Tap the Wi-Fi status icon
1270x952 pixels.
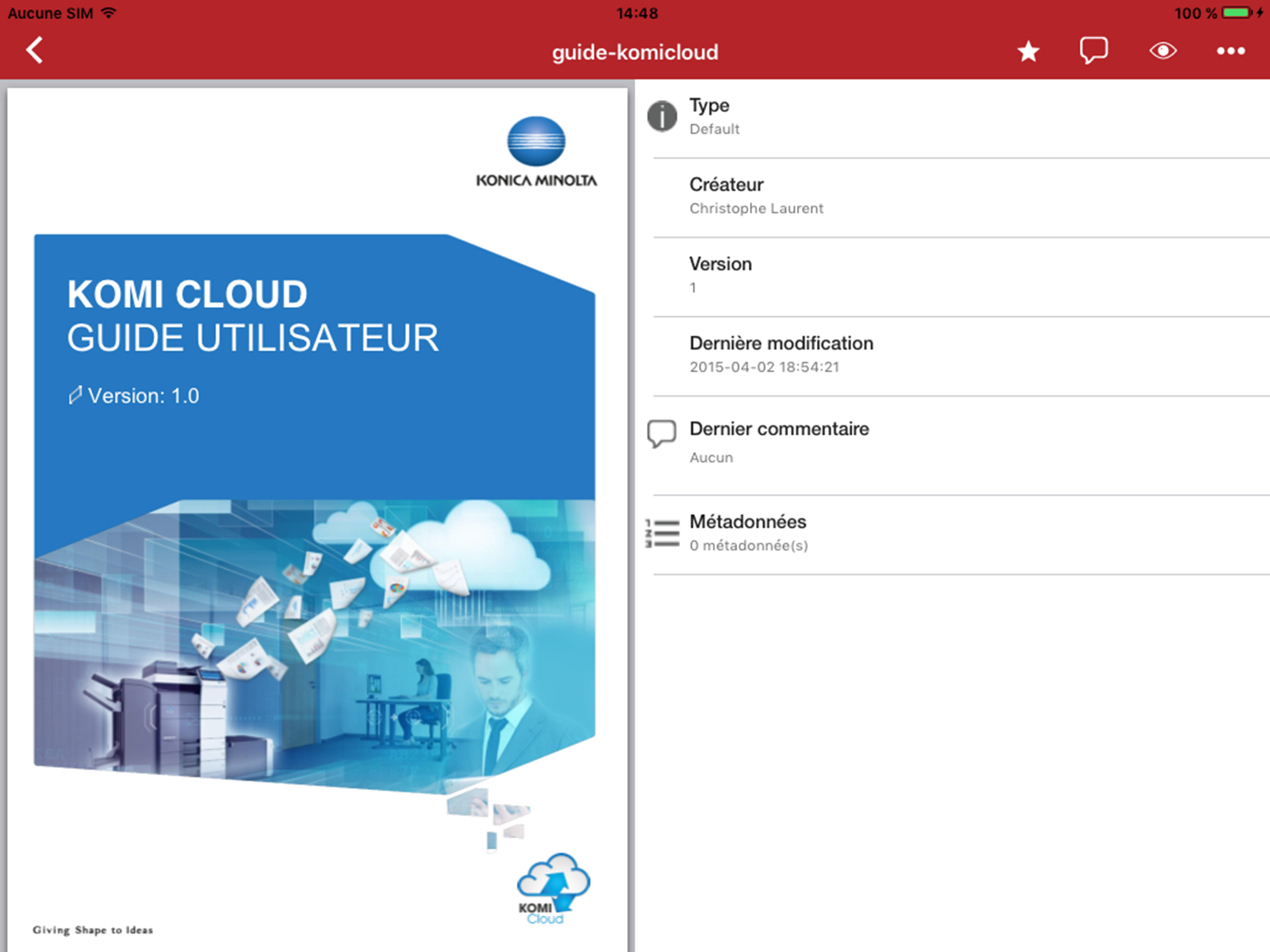pyautogui.click(x=108, y=13)
